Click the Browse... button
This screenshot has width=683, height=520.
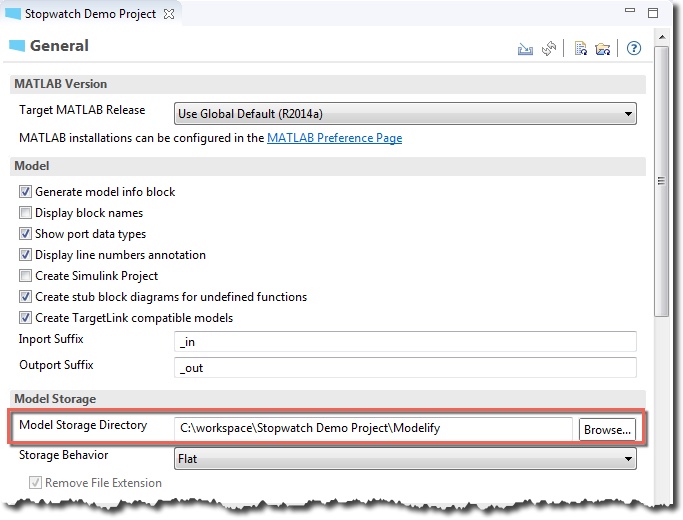click(607, 430)
